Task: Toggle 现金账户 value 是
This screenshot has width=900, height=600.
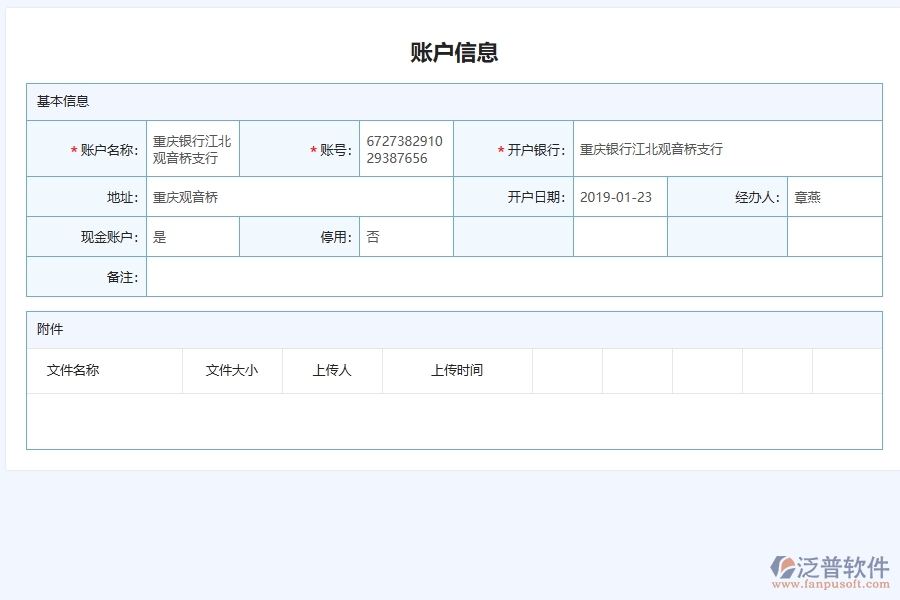Action: pyautogui.click(x=192, y=236)
